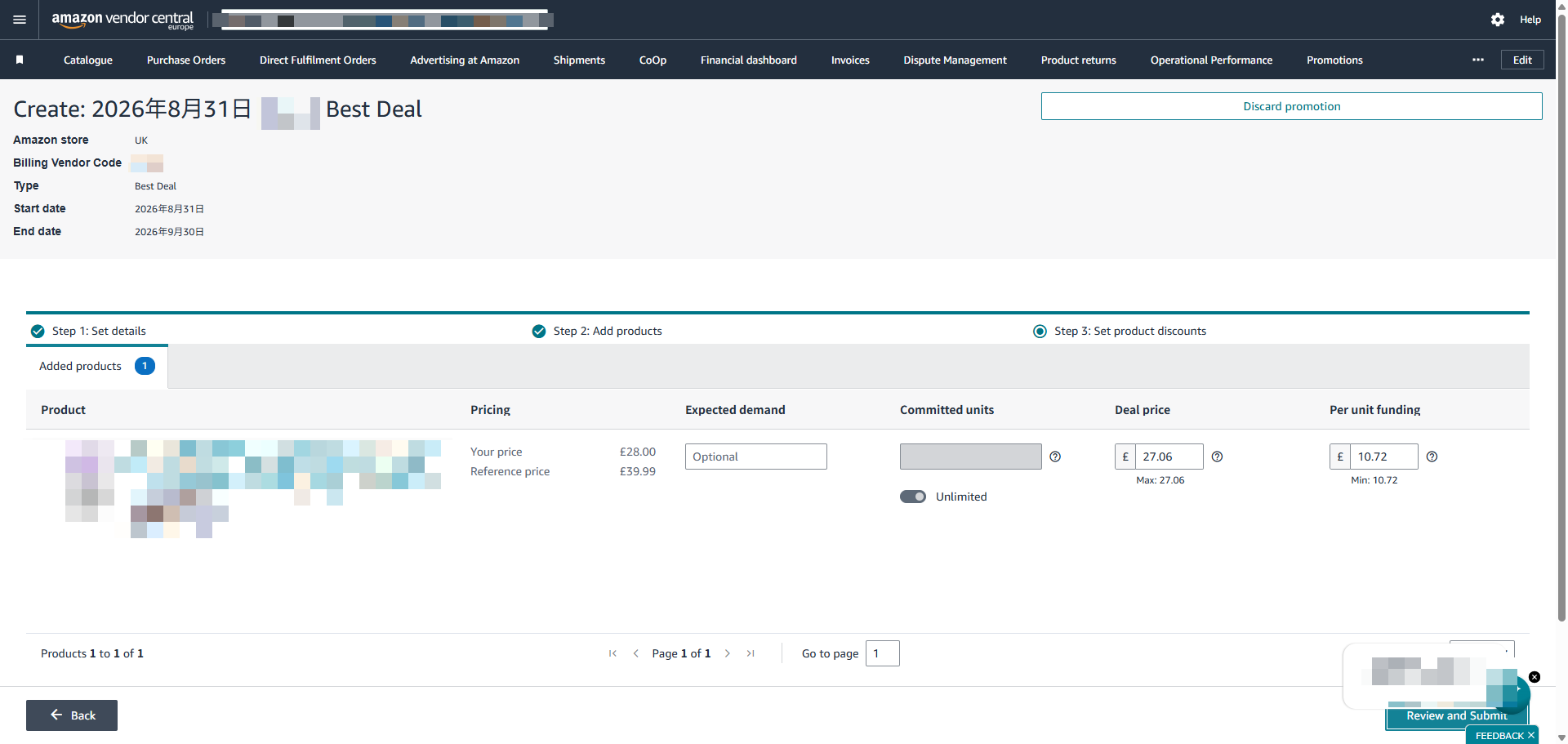Select the Added products tab
The height and width of the screenshot is (744, 1568).
coord(97,366)
